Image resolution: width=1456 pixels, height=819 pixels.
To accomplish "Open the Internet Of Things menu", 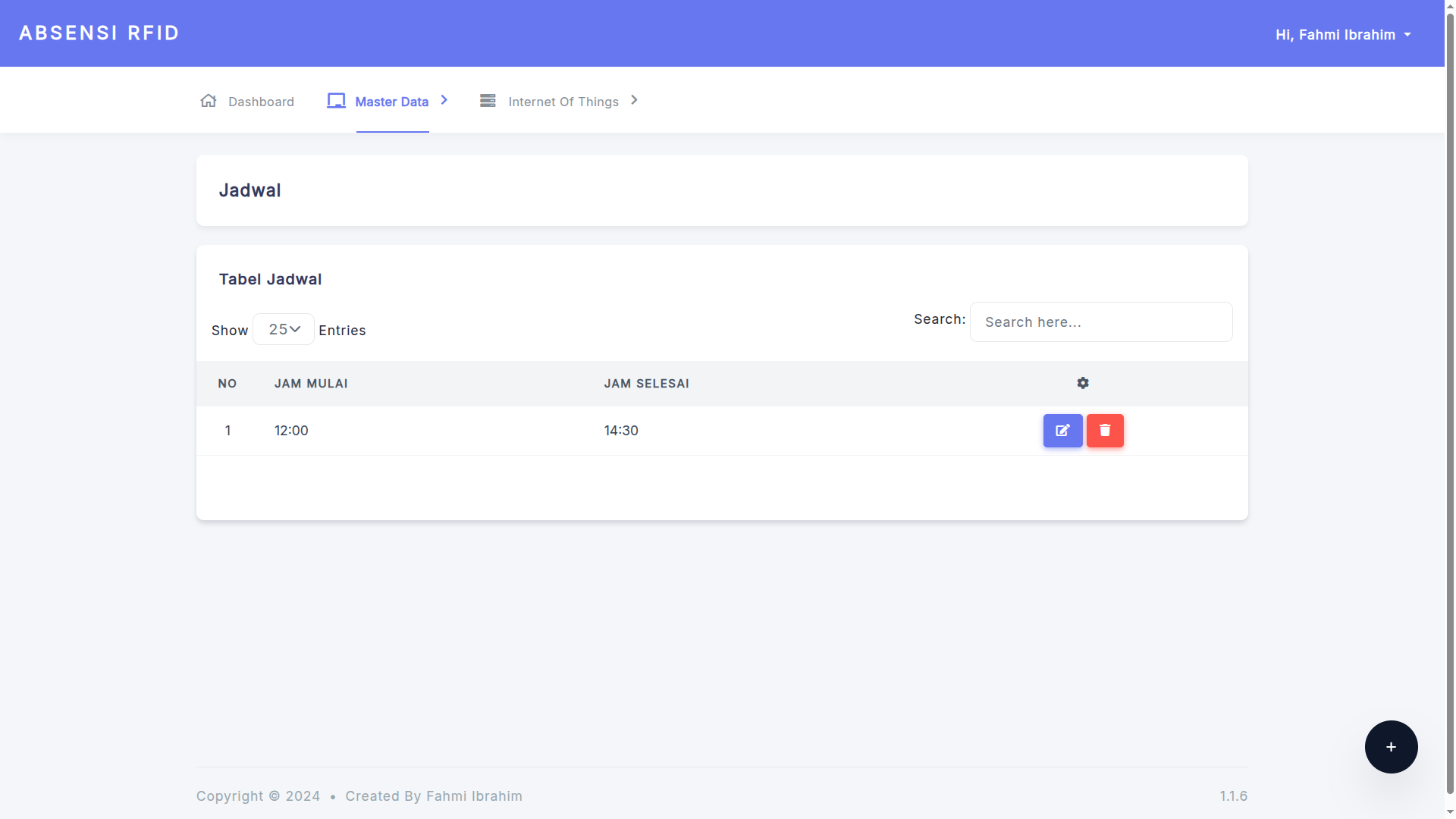I will [x=563, y=102].
